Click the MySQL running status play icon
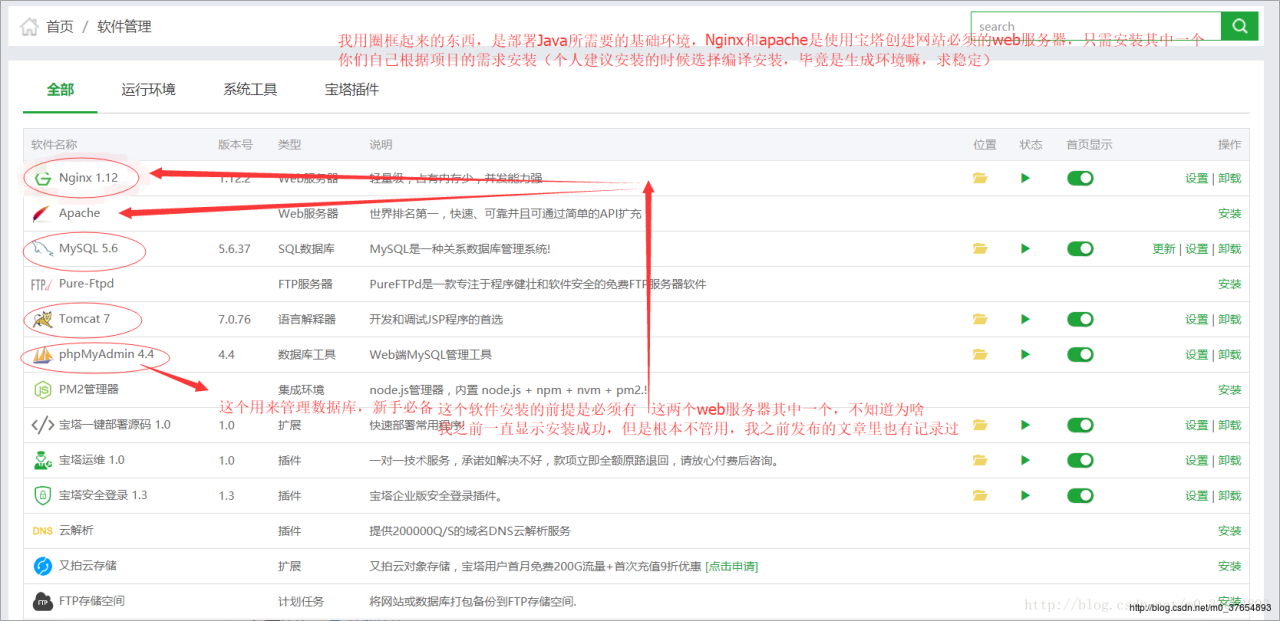1280x621 pixels. click(1025, 249)
